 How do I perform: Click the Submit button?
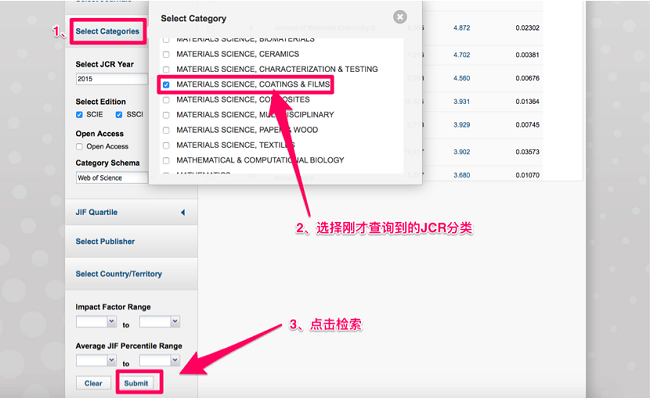click(x=136, y=383)
